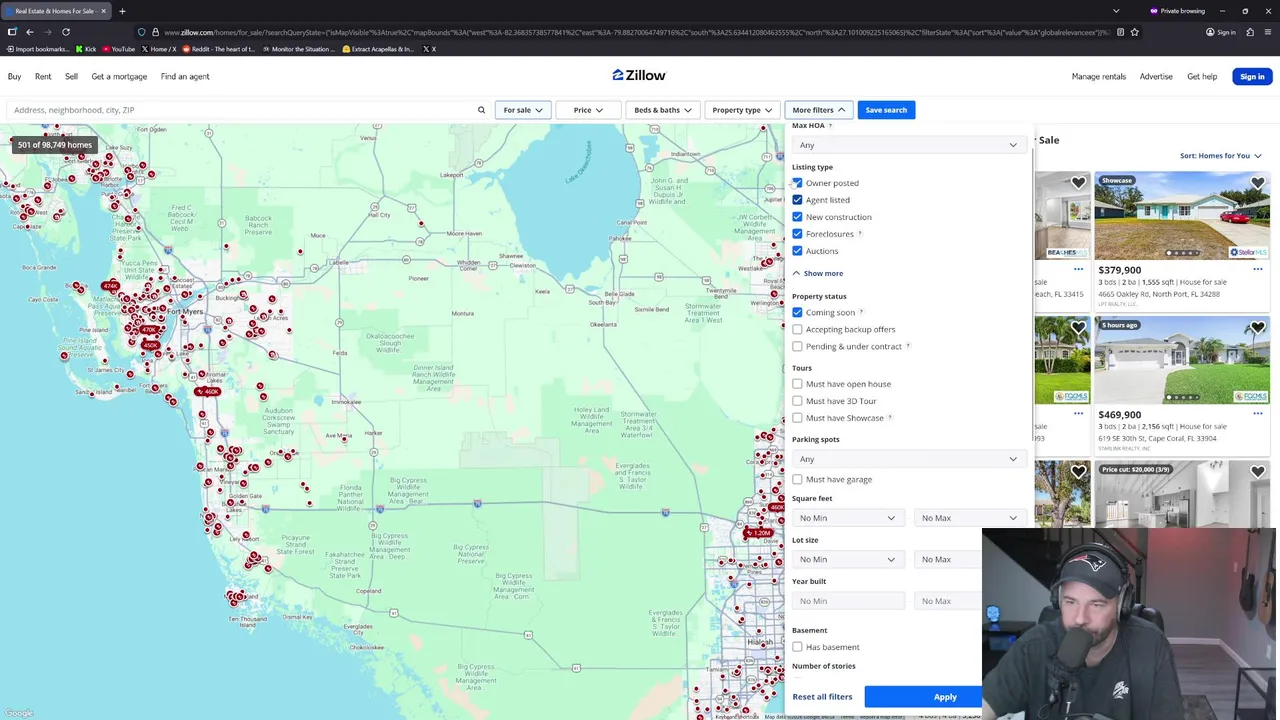Screen dimensions: 1280x720
Task: Click the Zillow logo
Action: coord(639,75)
